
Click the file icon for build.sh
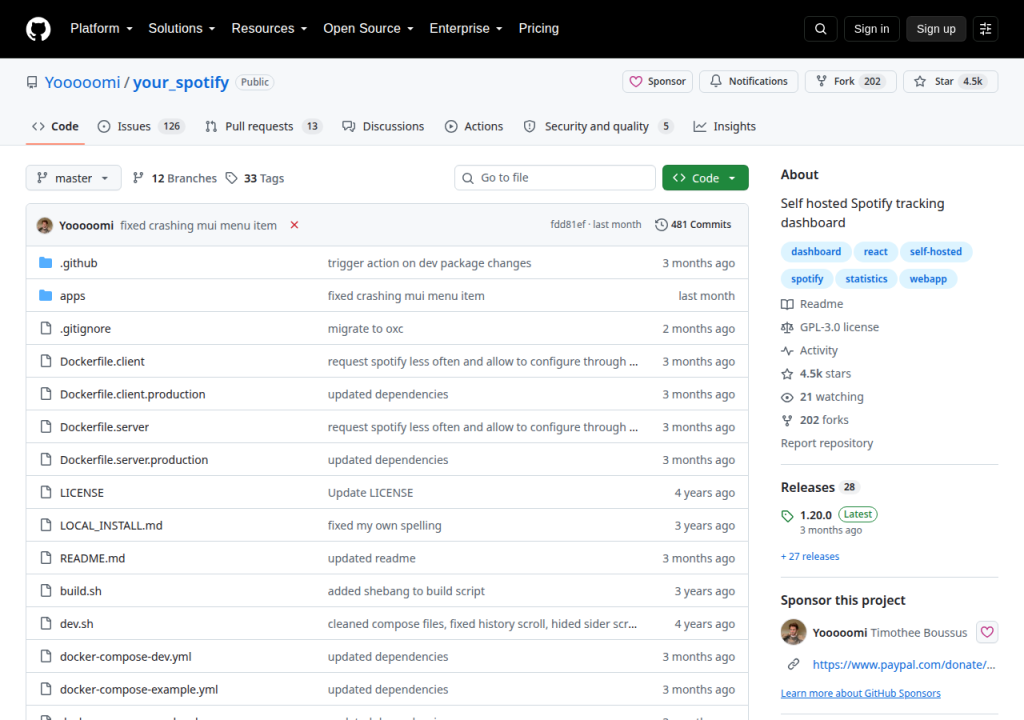[46, 591]
